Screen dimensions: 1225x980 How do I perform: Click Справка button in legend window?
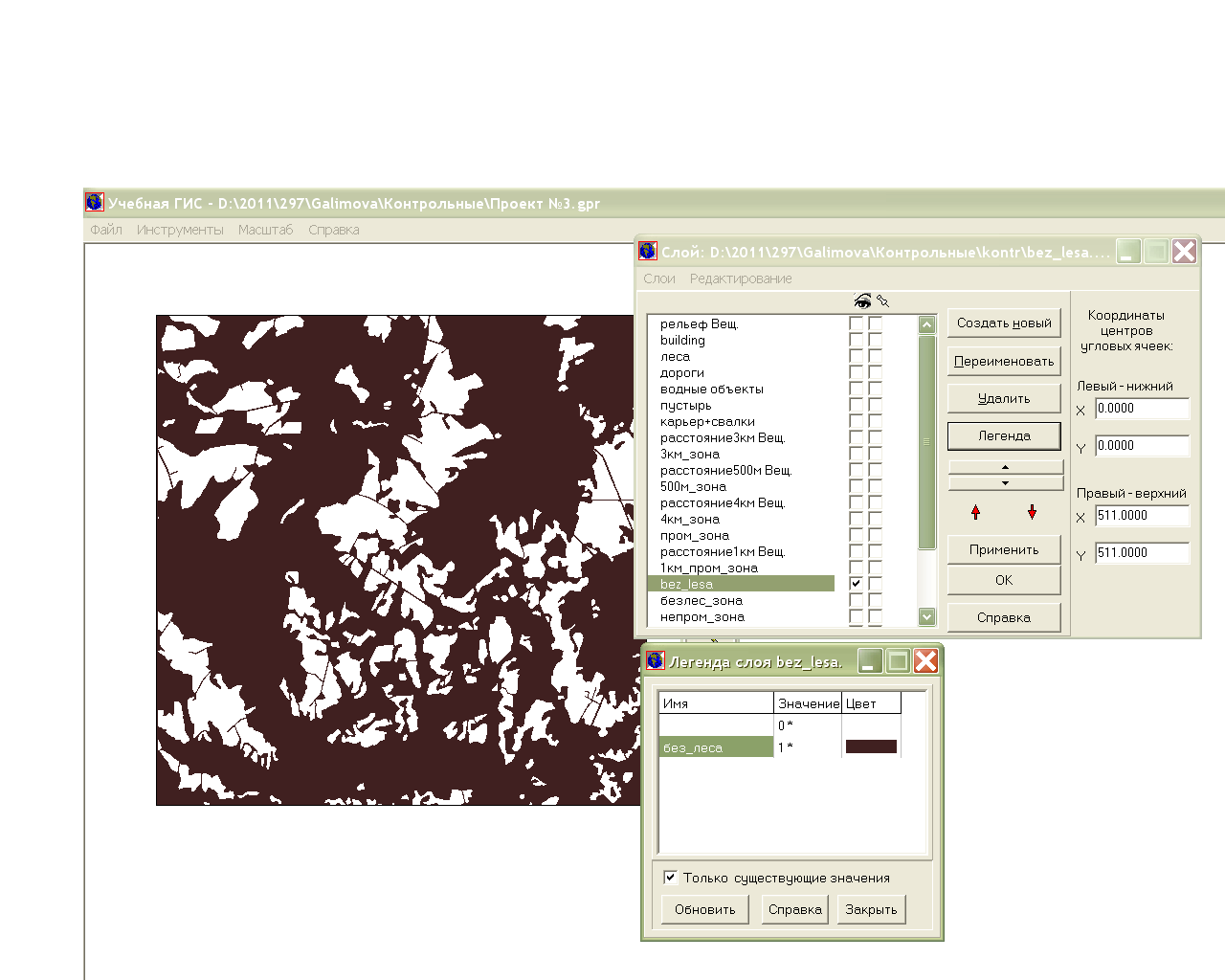coord(795,909)
